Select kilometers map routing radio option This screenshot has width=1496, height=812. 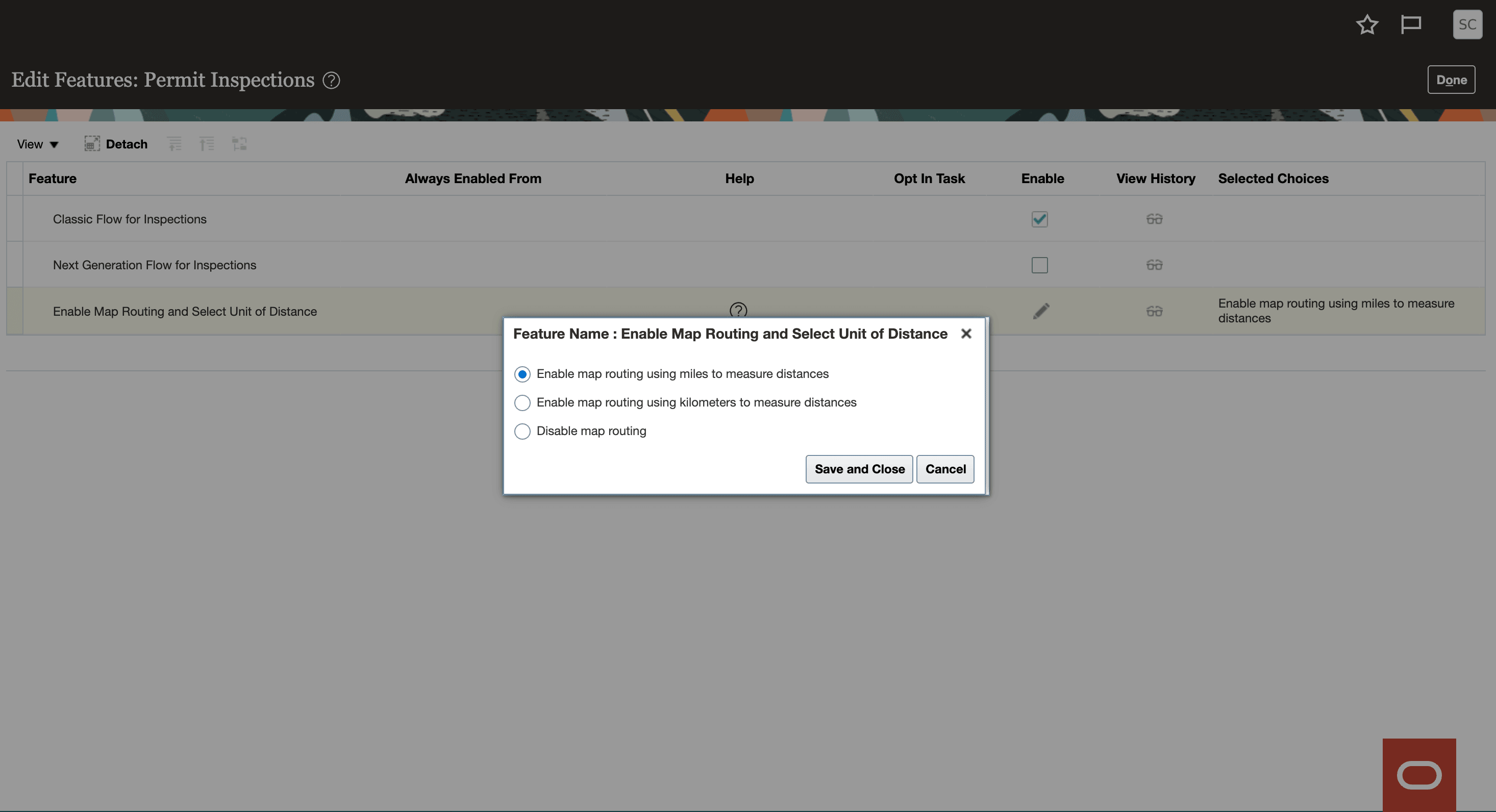pyautogui.click(x=522, y=403)
